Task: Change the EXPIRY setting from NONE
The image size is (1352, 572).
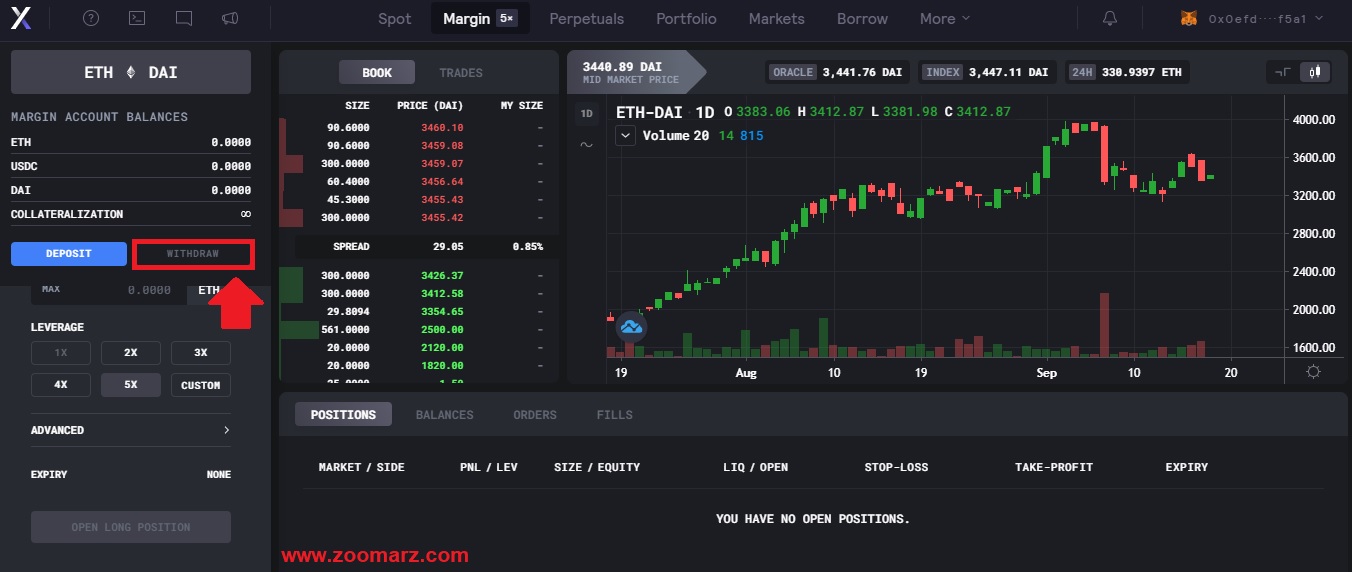Action: tap(131, 474)
